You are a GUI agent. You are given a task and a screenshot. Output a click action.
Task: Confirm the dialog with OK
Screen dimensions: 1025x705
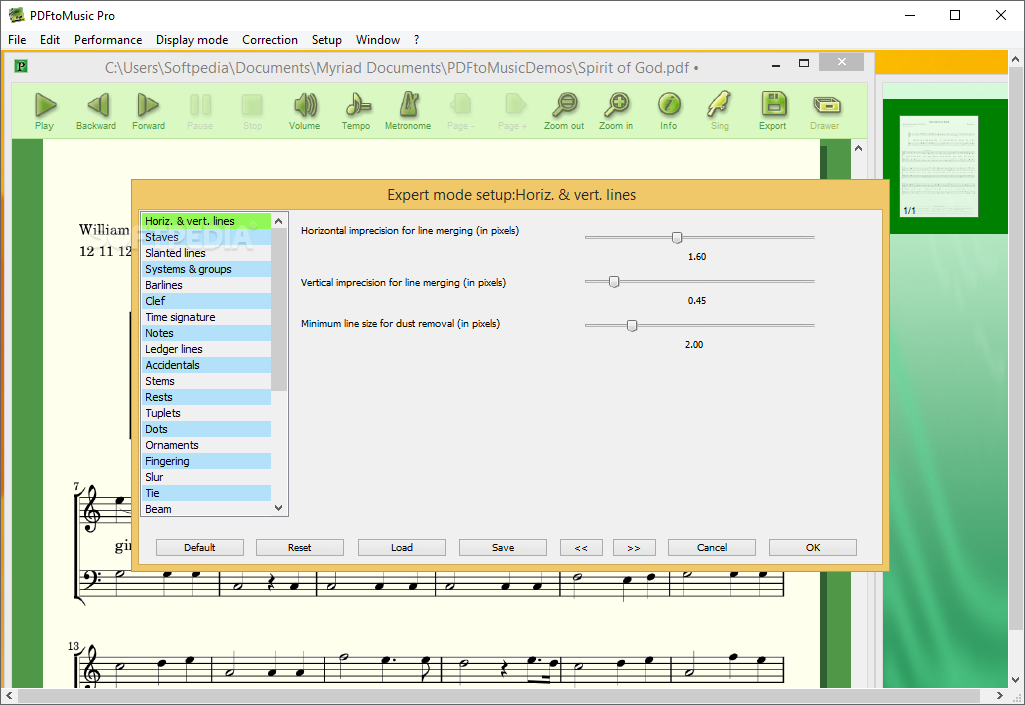click(x=813, y=547)
